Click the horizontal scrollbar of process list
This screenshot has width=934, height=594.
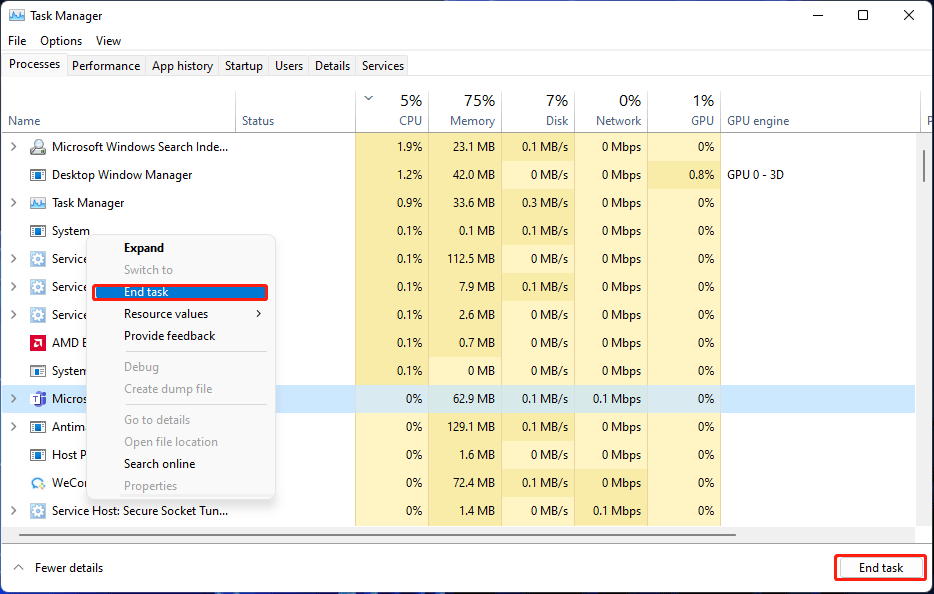point(377,535)
